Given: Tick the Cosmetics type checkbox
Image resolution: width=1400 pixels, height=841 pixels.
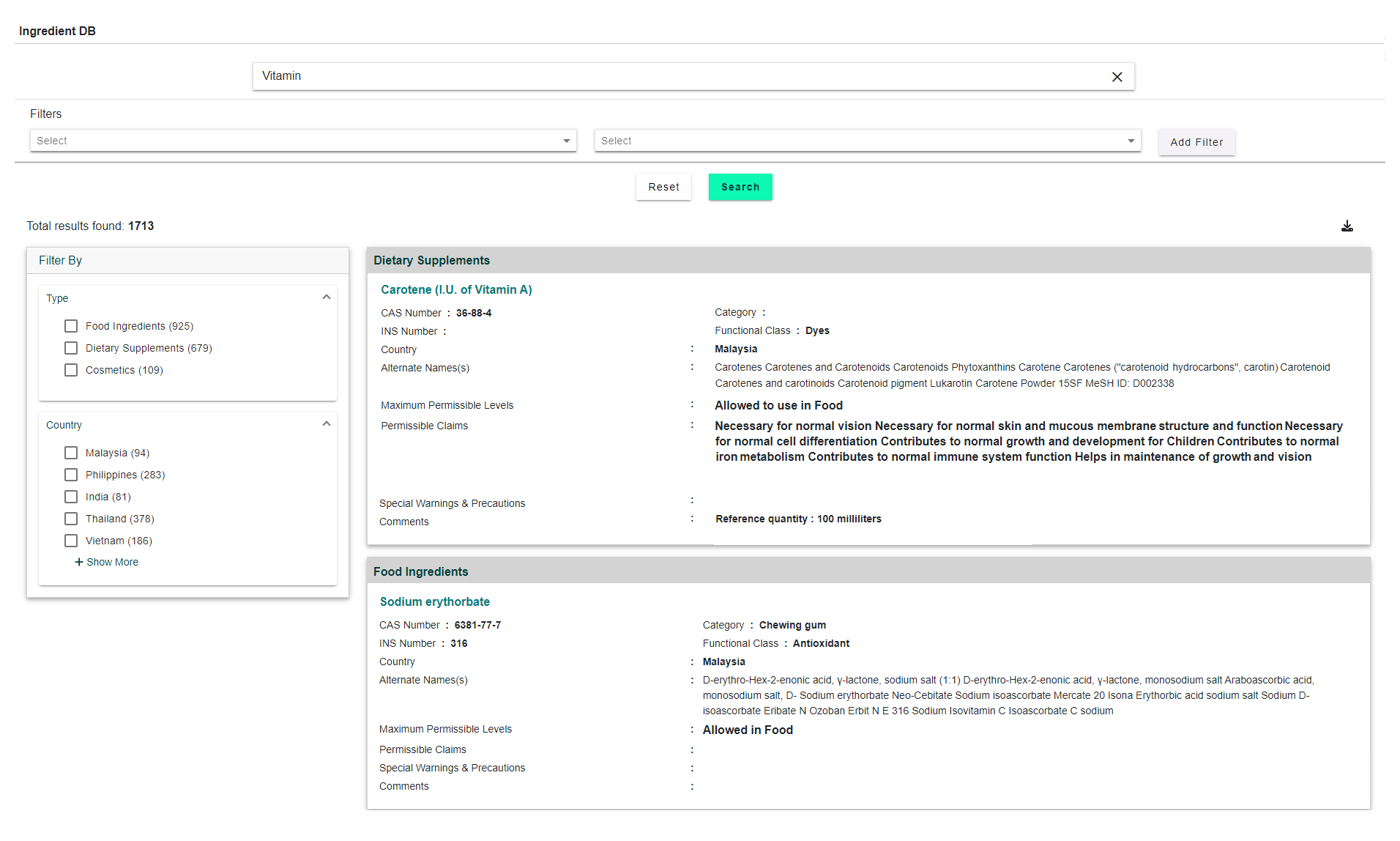Looking at the screenshot, I should (71, 370).
